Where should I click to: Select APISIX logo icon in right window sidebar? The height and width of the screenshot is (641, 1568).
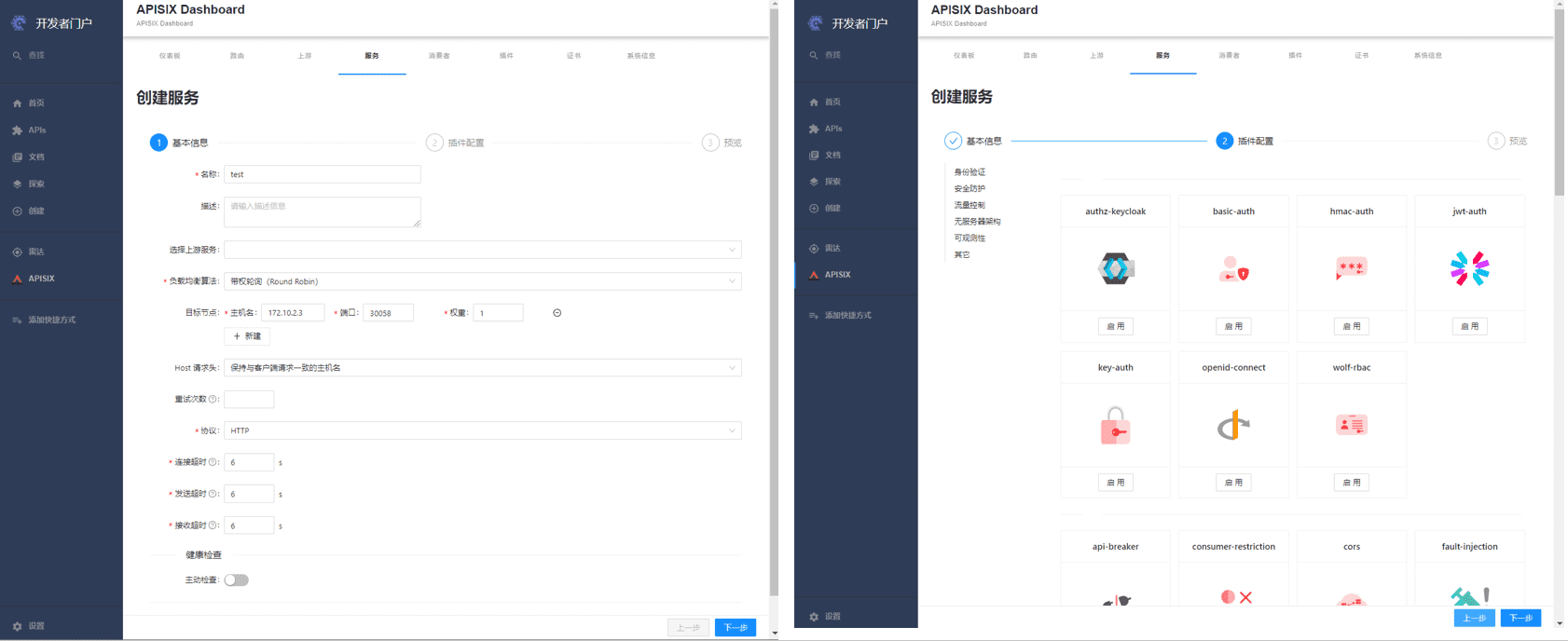pos(814,275)
